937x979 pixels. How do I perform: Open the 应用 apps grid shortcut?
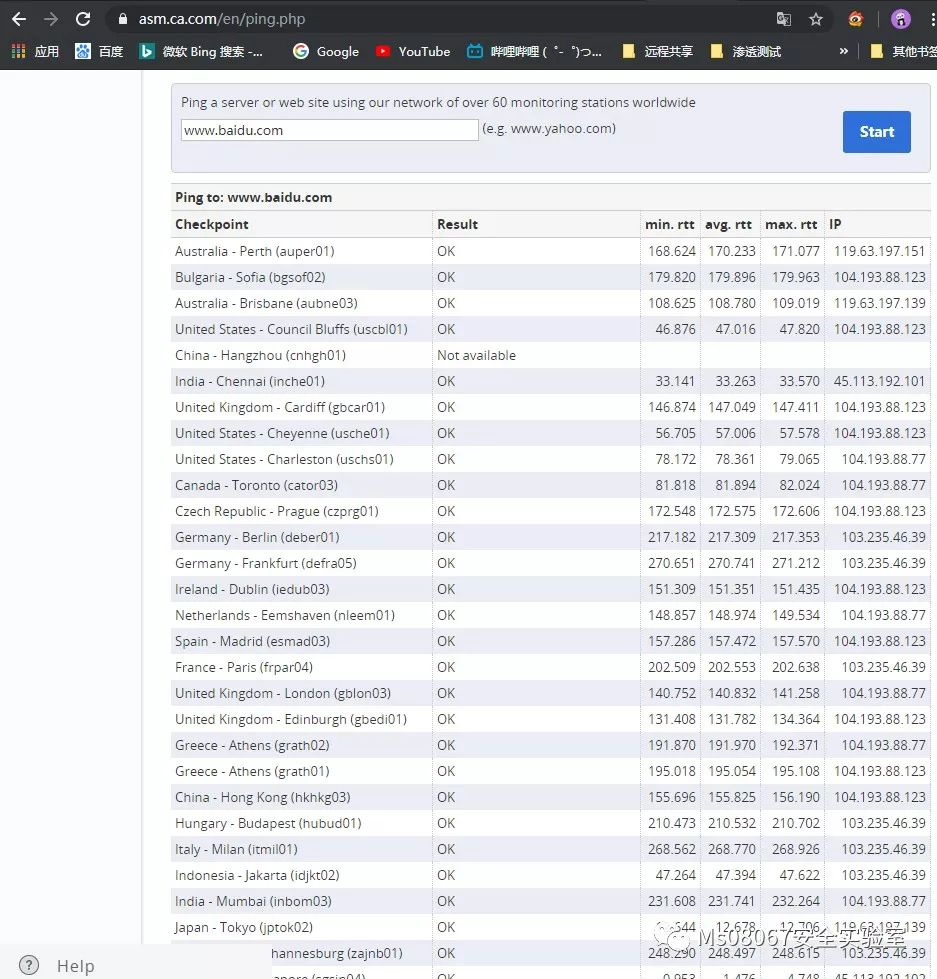pos(35,51)
